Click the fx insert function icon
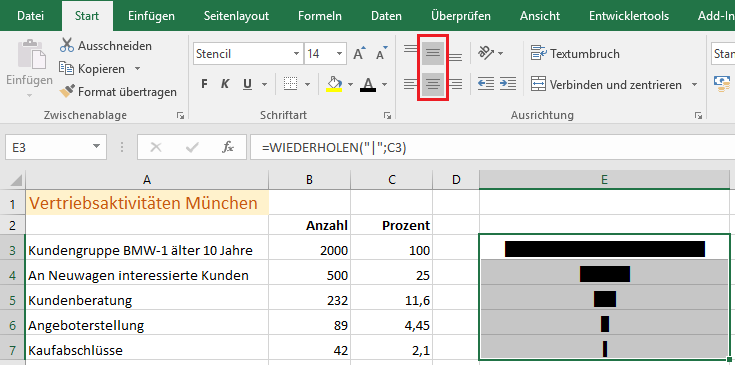 pos(228,148)
